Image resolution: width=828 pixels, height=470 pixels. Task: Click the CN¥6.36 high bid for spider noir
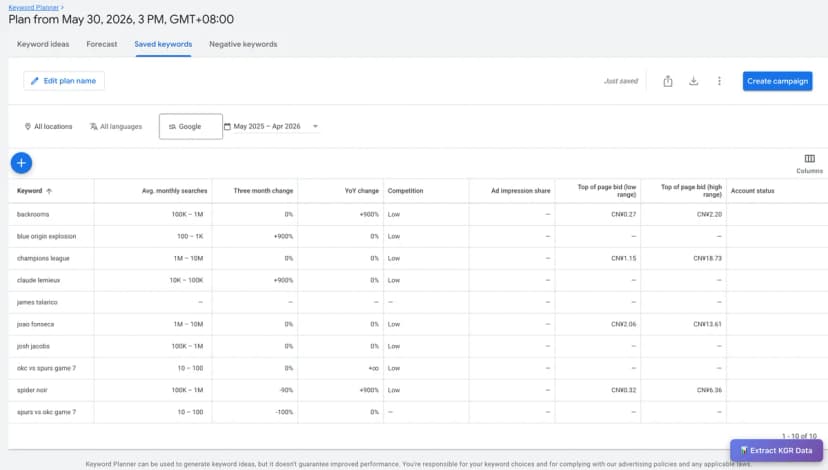(709, 390)
